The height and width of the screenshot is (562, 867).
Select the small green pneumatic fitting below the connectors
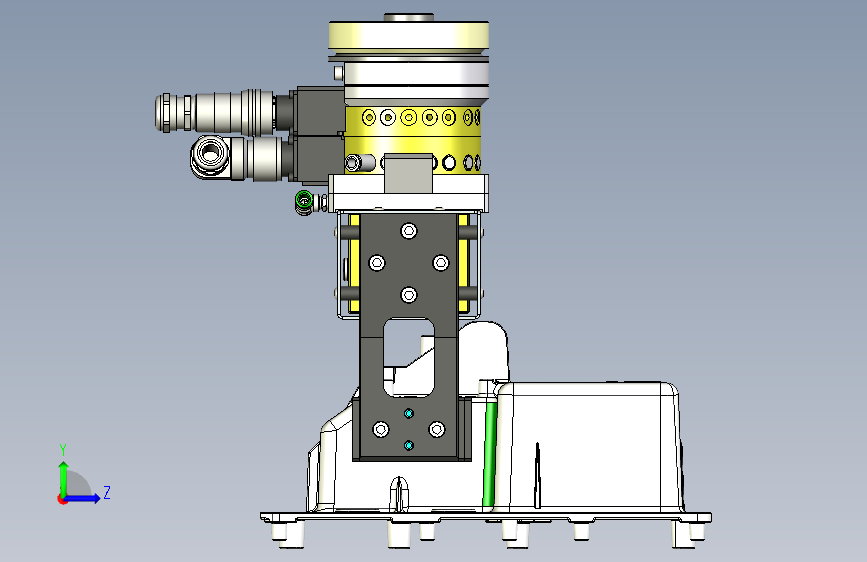pos(304,202)
